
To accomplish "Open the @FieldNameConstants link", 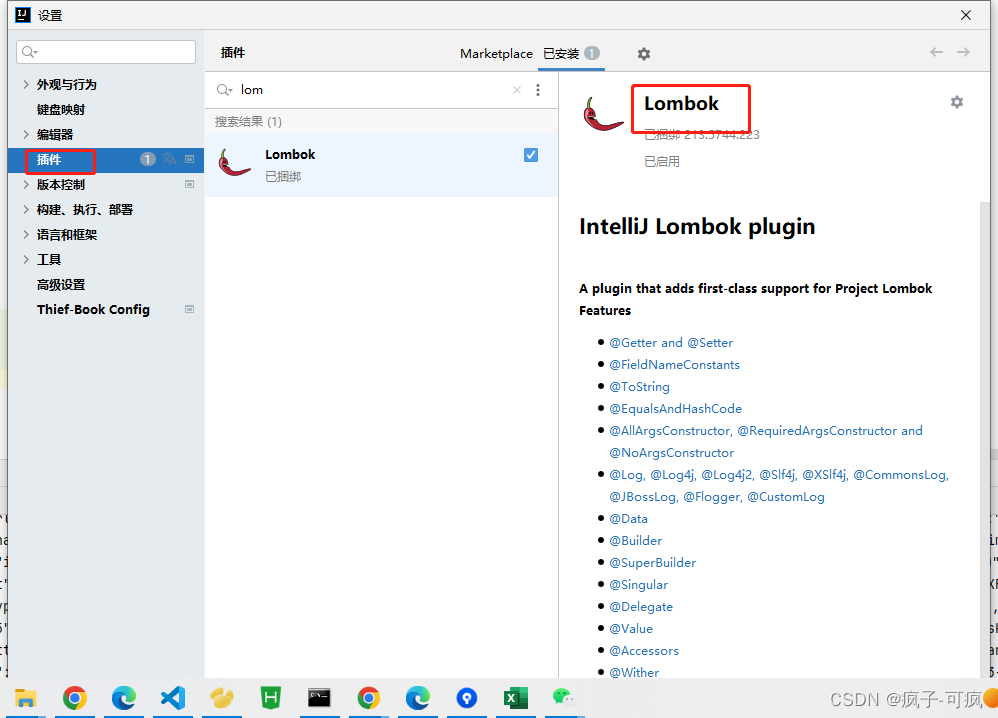I will [x=675, y=365].
